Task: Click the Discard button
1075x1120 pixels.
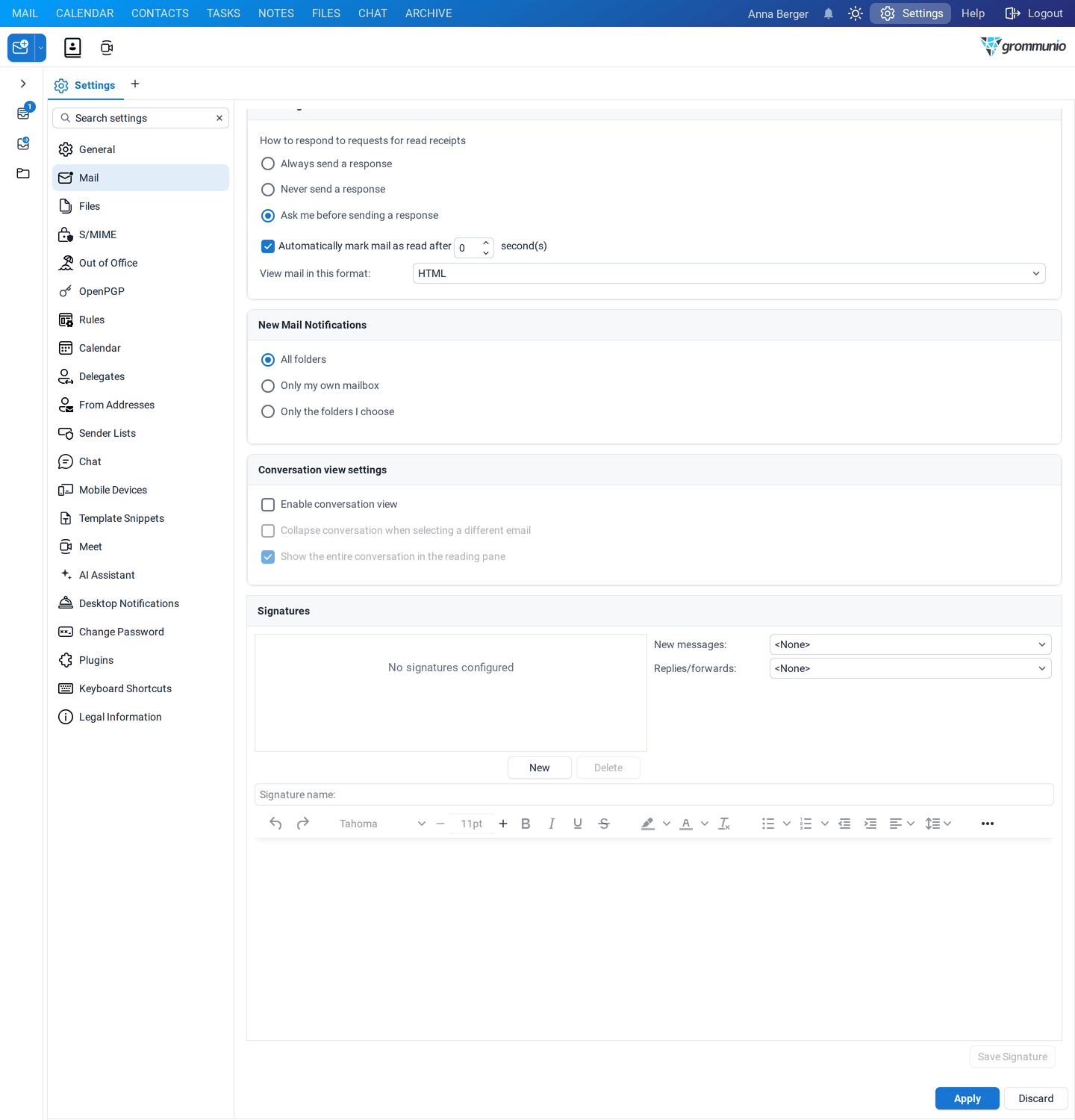Action: tap(1035, 1098)
